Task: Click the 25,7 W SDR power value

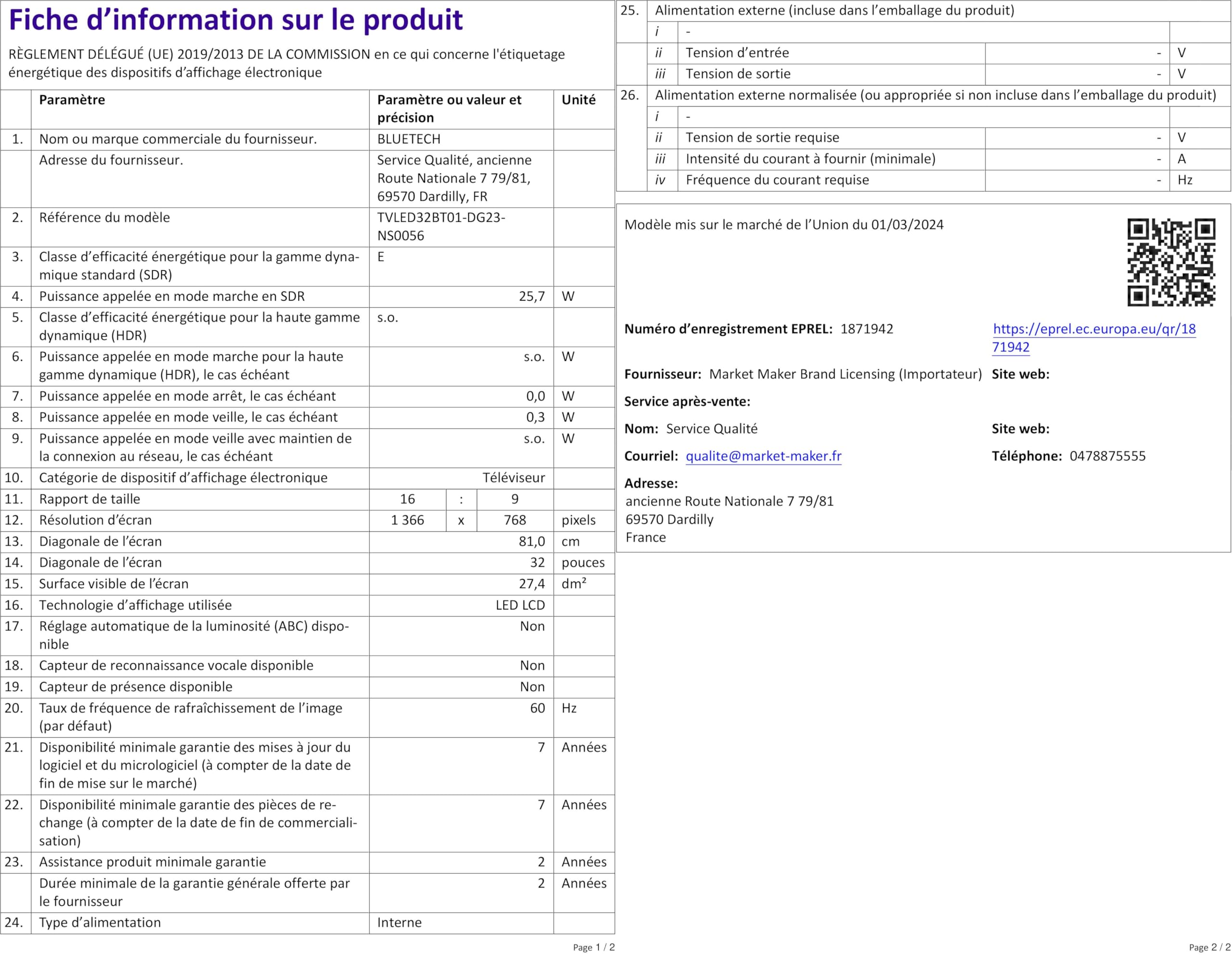Action: coord(531,297)
